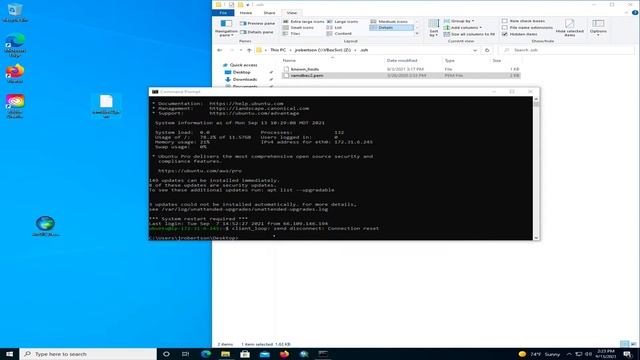The width and height of the screenshot is (640, 360).
Task: Open the Group by dropdown
Action: tap(459, 21)
